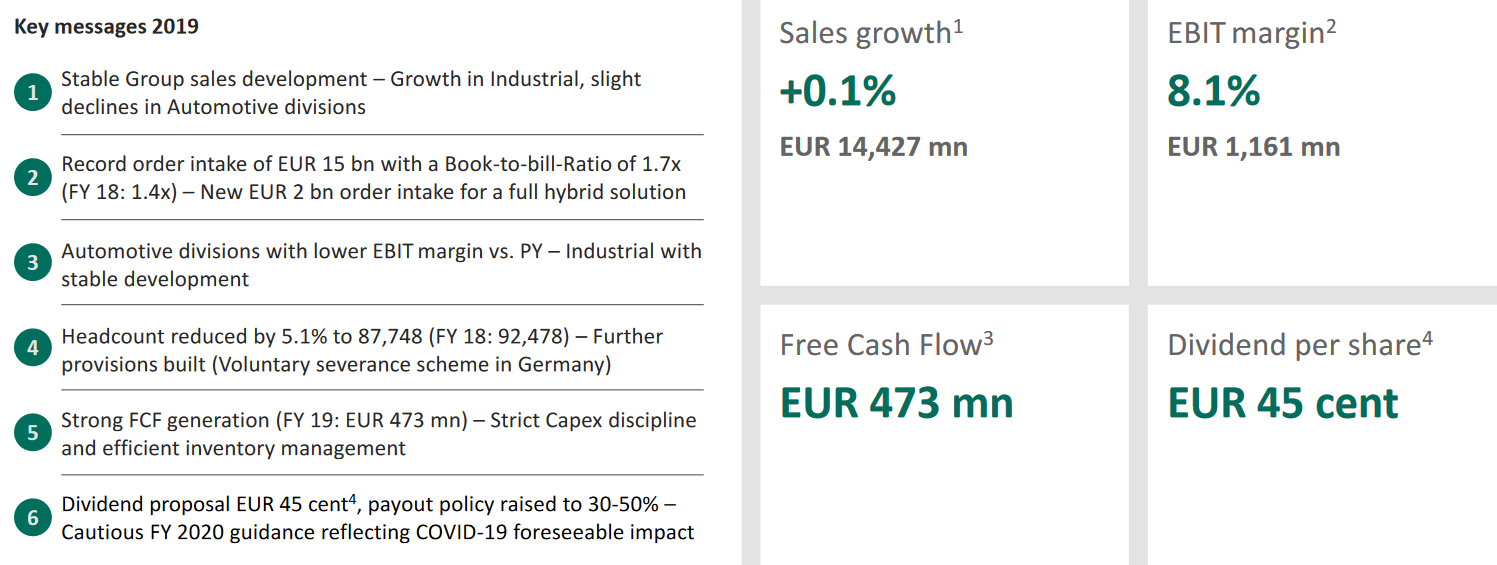Click the Free Cash Flow card title
Image resolution: width=1497 pixels, height=565 pixels.
[887, 344]
